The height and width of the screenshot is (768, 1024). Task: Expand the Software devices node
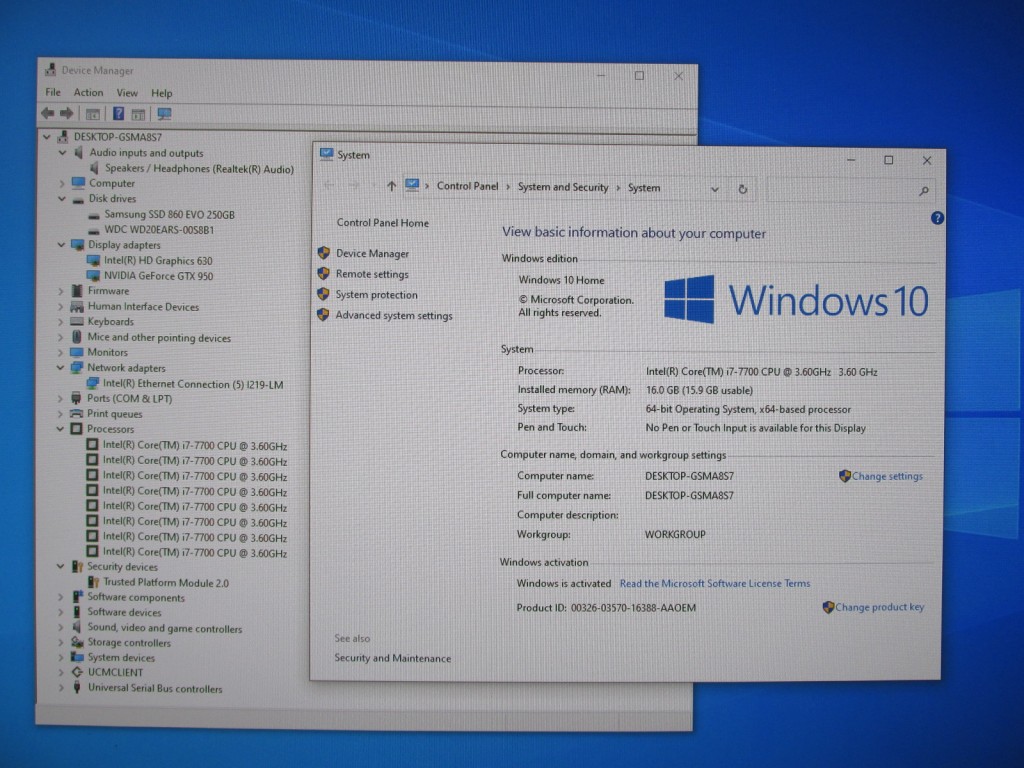61,613
